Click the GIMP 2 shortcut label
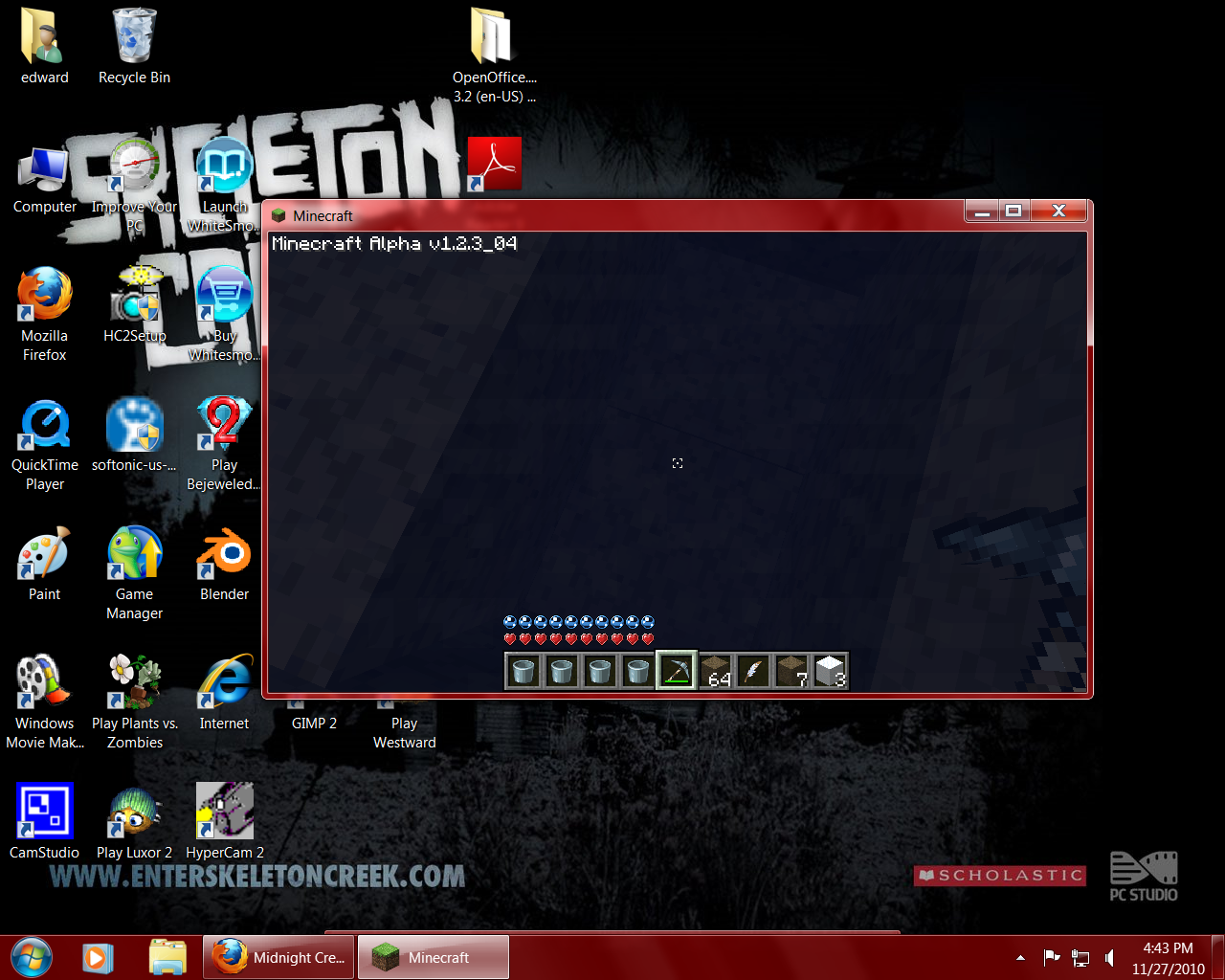 (x=314, y=724)
